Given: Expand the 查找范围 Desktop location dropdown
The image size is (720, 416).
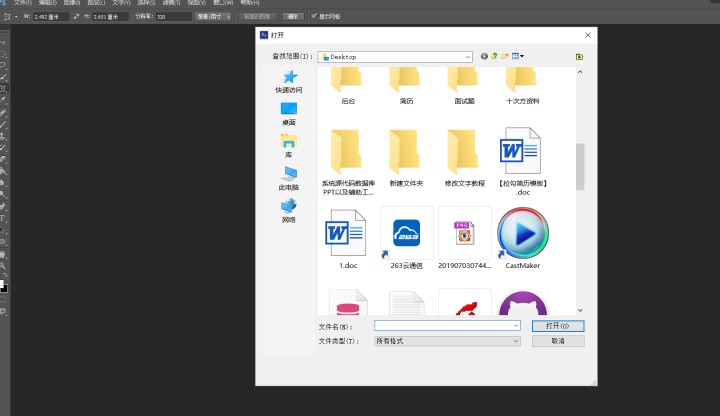Looking at the screenshot, I should pos(395,57).
